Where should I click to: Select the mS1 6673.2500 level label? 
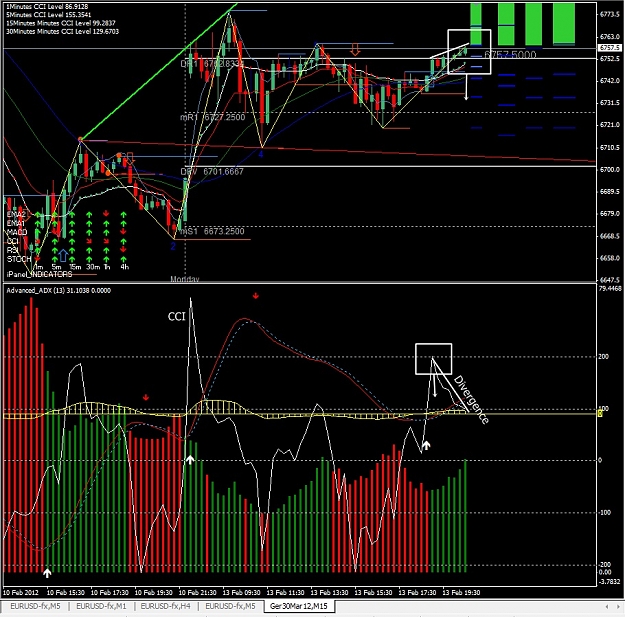point(212,232)
